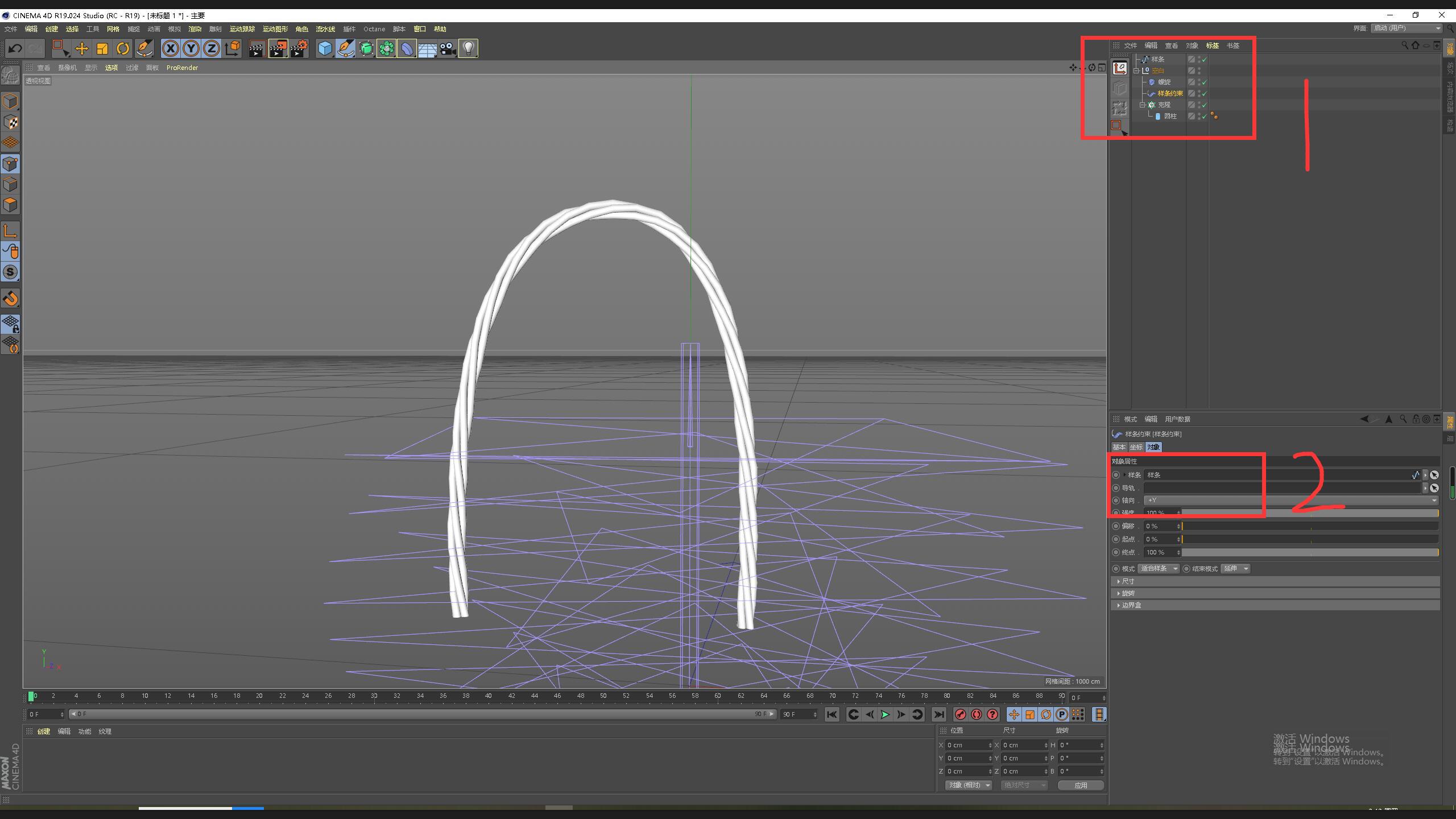Screen dimensions: 1456x819
Task: Open the Render Settings clapperboard with gear
Action: 299,49
